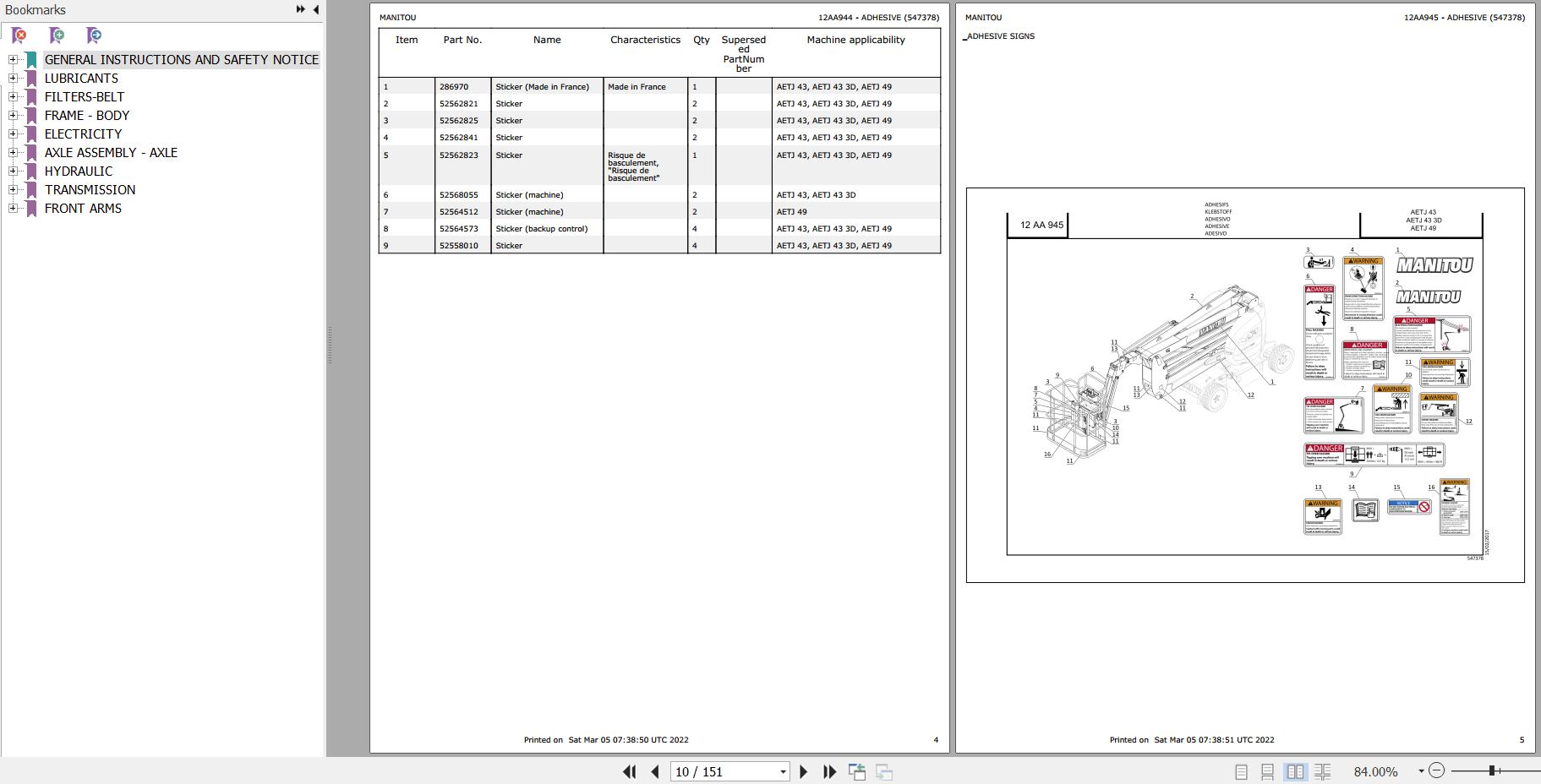Click the delete bookmark icon

click(19, 35)
